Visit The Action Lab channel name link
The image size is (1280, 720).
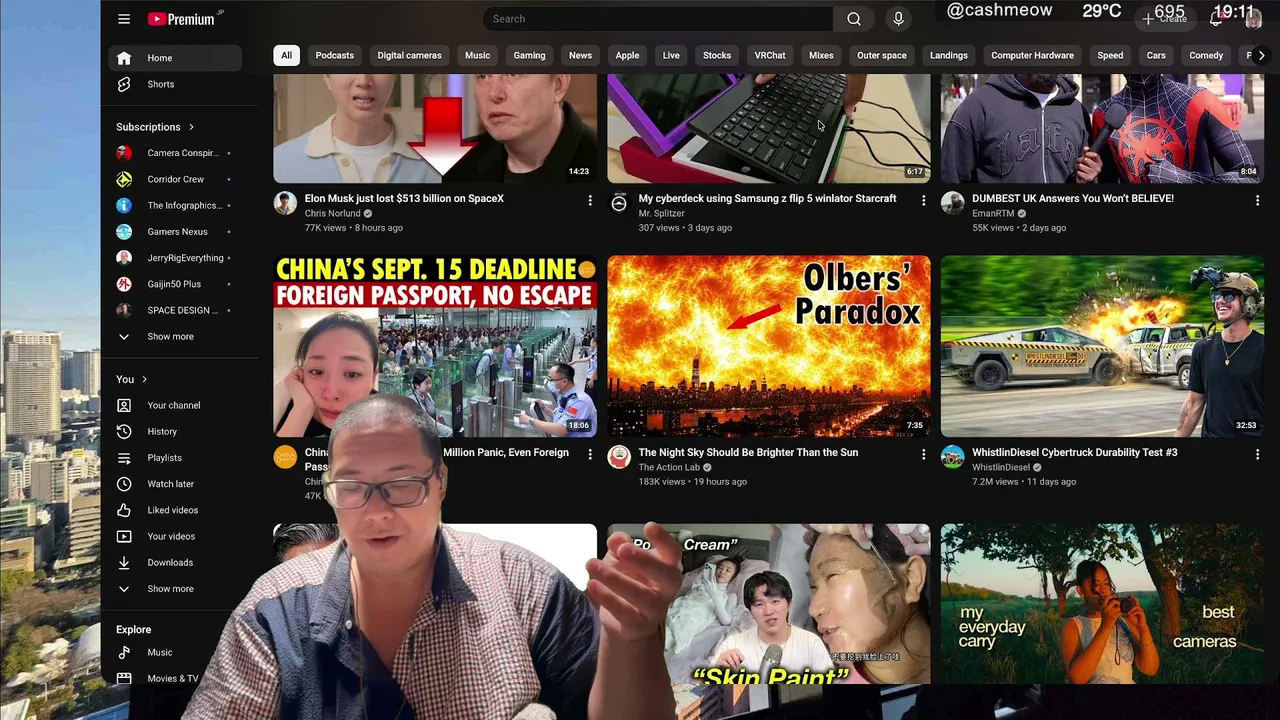669,468
